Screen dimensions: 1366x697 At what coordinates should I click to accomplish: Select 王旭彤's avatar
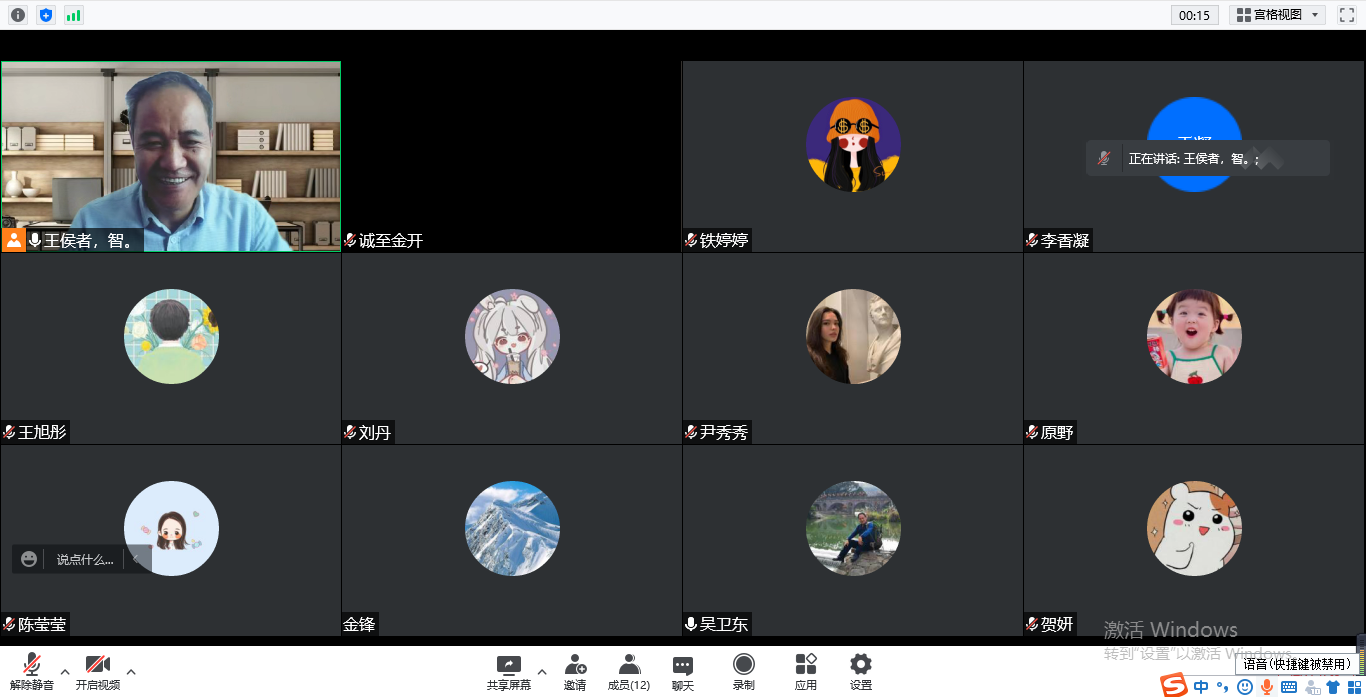pos(171,337)
